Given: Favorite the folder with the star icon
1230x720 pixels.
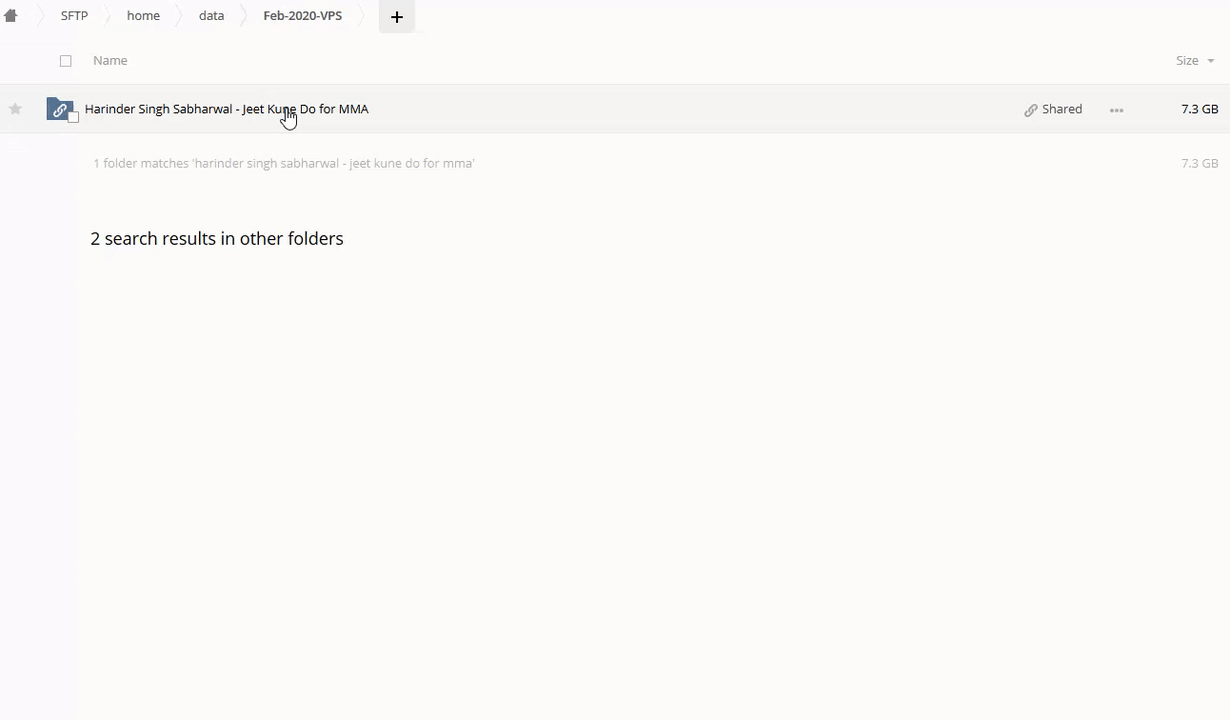Looking at the screenshot, I should 15,109.
